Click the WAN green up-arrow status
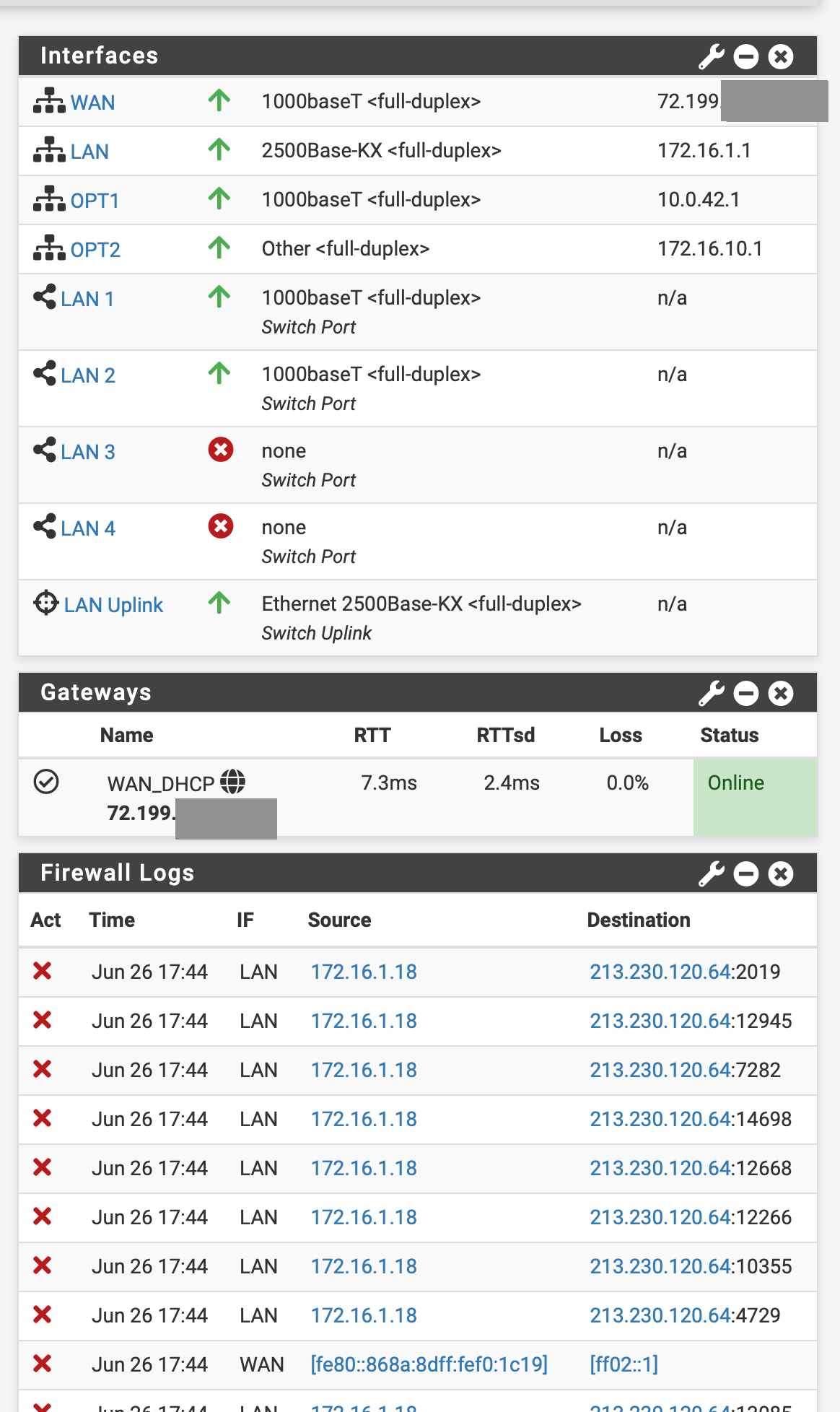The height and width of the screenshot is (1412, 840). (219, 100)
